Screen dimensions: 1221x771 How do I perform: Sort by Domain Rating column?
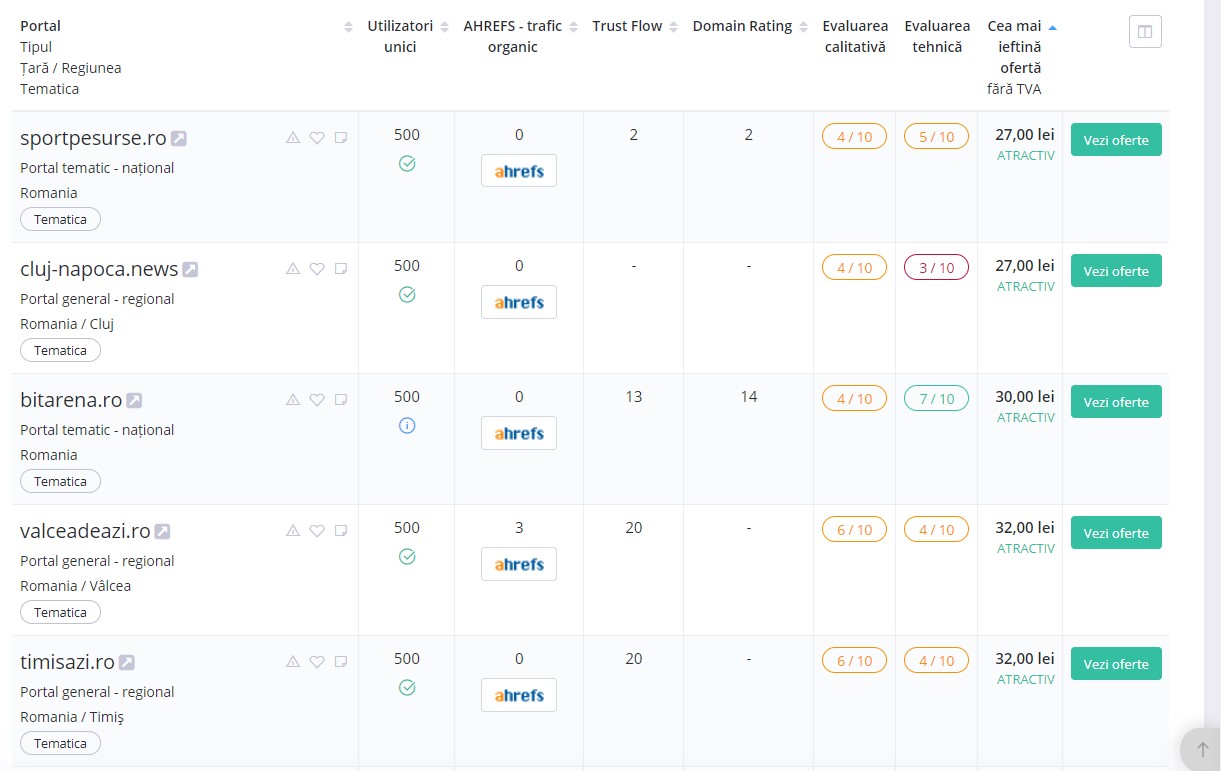(803, 27)
